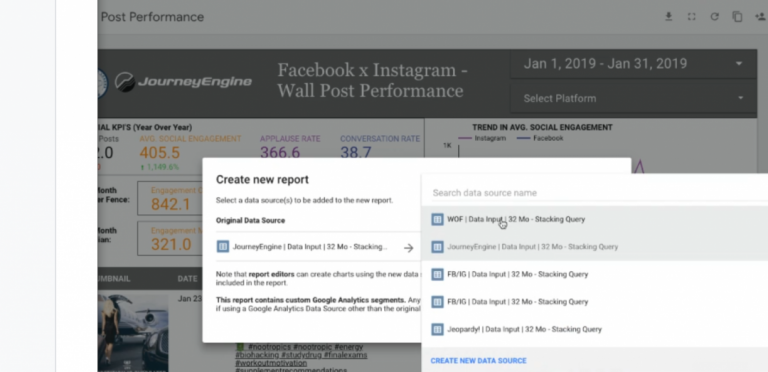Refresh report data with the reload icon
Viewport: 768px width, 372px height.
click(x=715, y=17)
